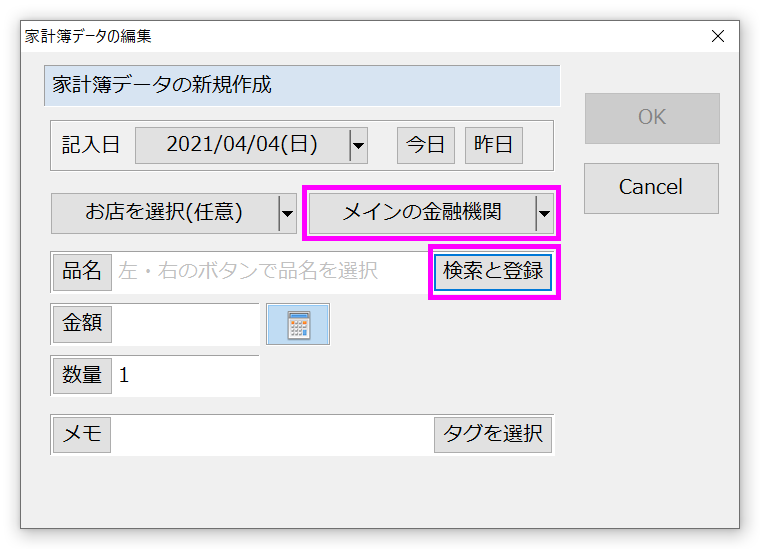
Task: Click the 金額 label button
Action: pos(82,325)
